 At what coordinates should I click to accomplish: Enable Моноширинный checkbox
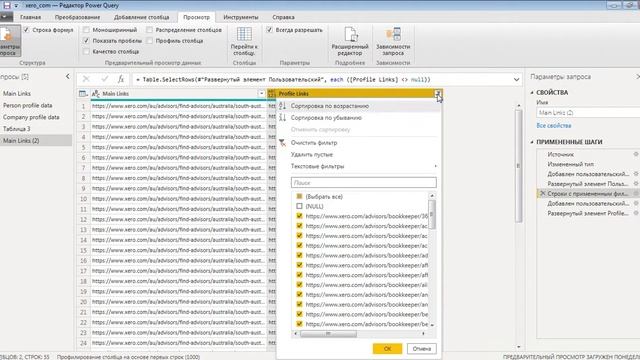pyautogui.click(x=86, y=30)
